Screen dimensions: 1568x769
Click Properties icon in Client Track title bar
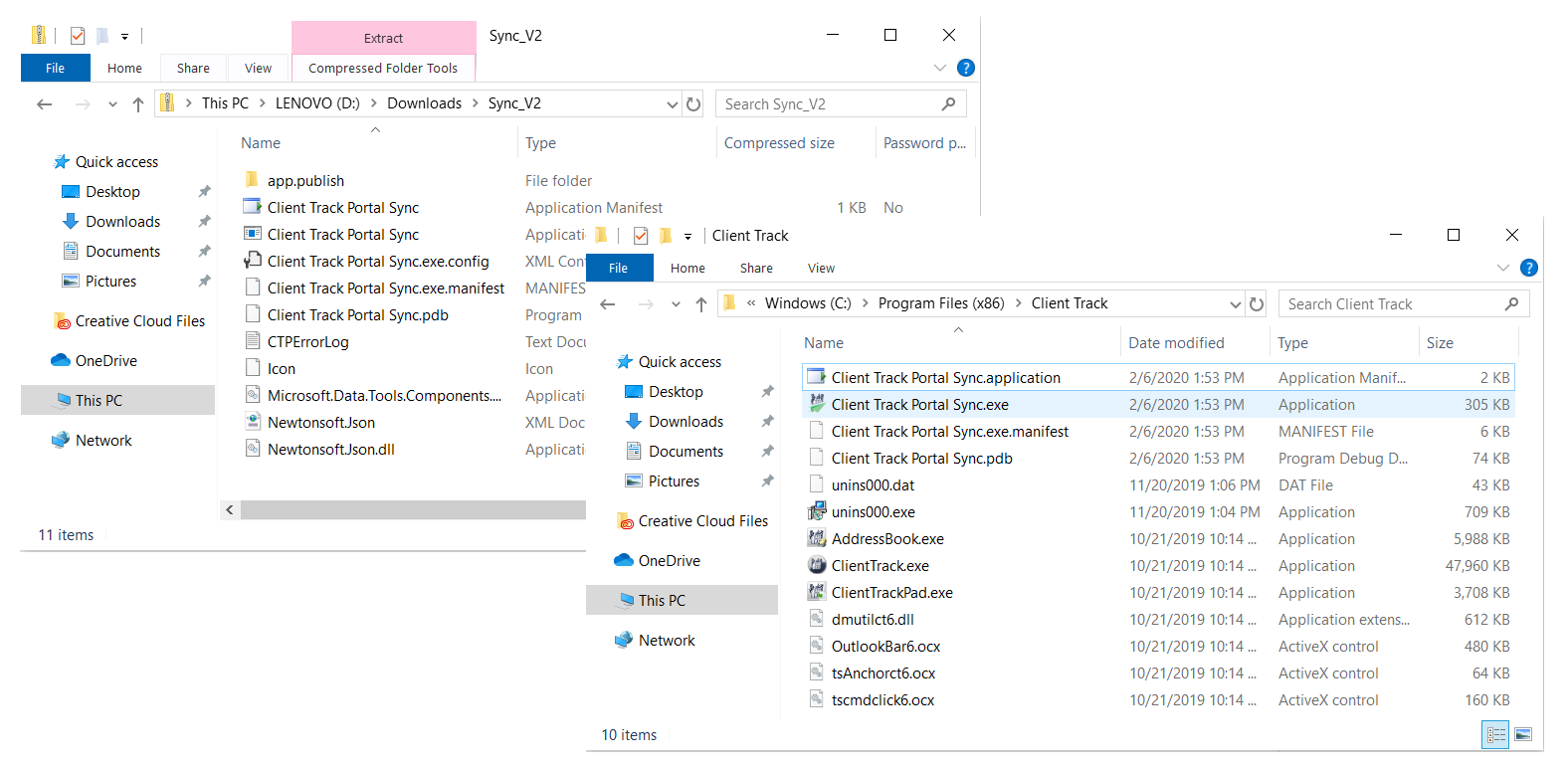[x=641, y=236]
